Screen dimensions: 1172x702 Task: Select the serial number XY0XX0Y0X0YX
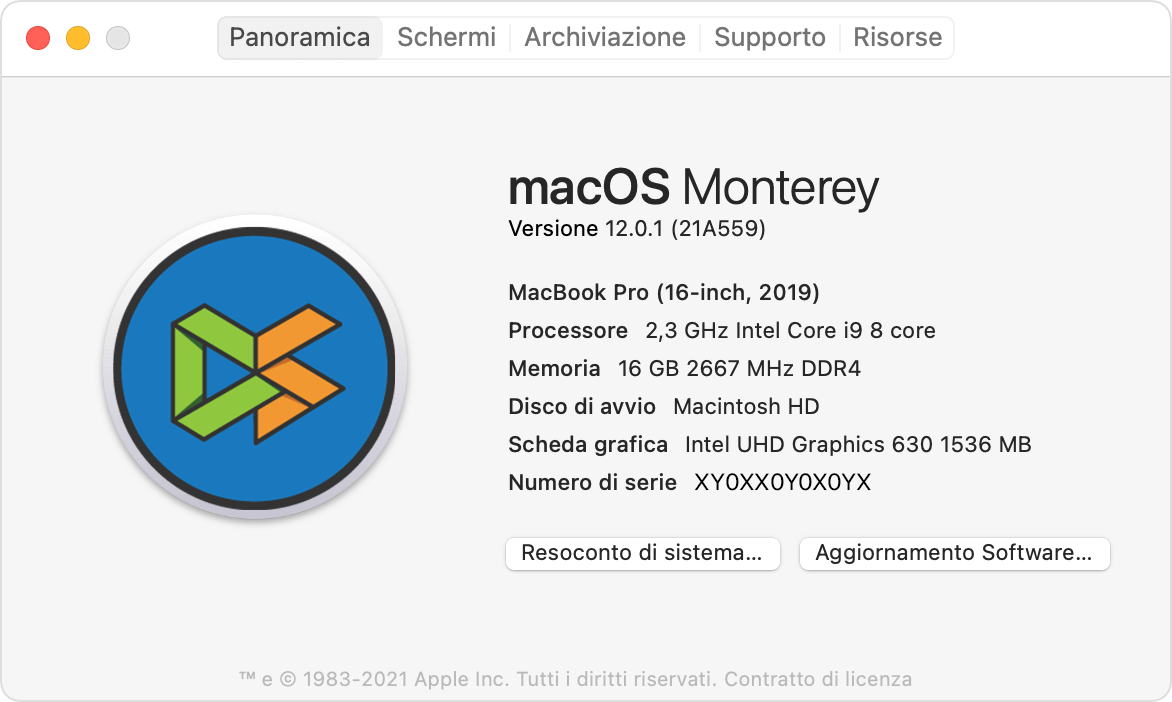(x=783, y=483)
